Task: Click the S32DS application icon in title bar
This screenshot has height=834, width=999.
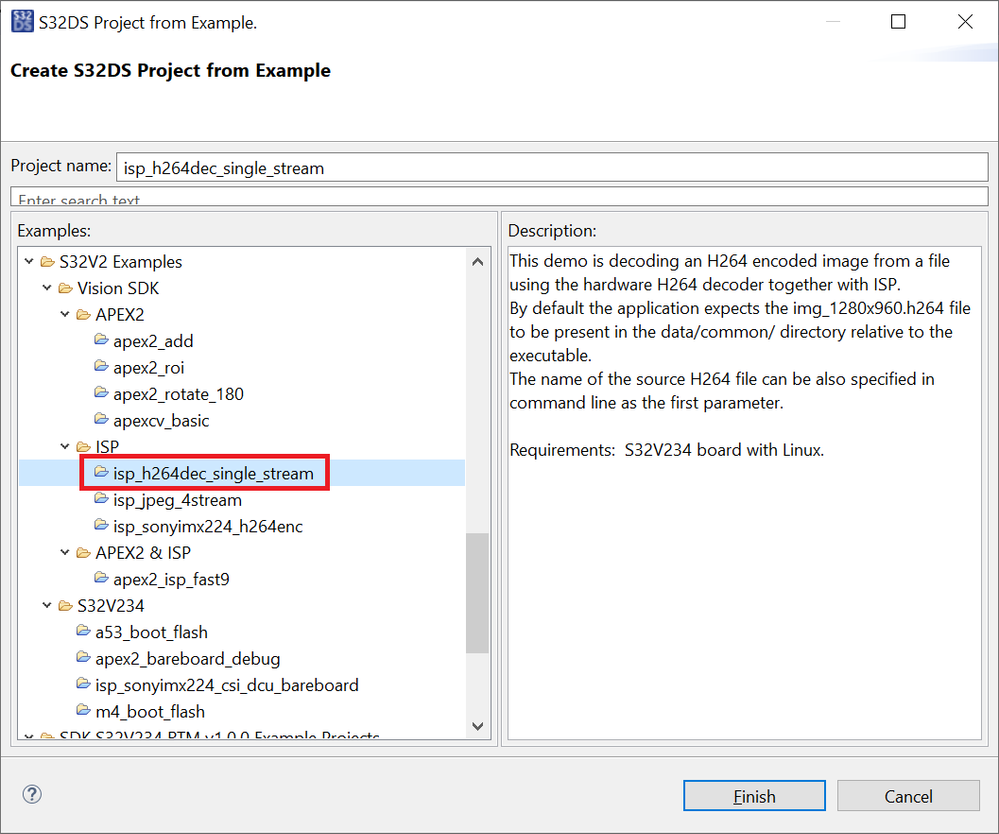Action: 21,20
